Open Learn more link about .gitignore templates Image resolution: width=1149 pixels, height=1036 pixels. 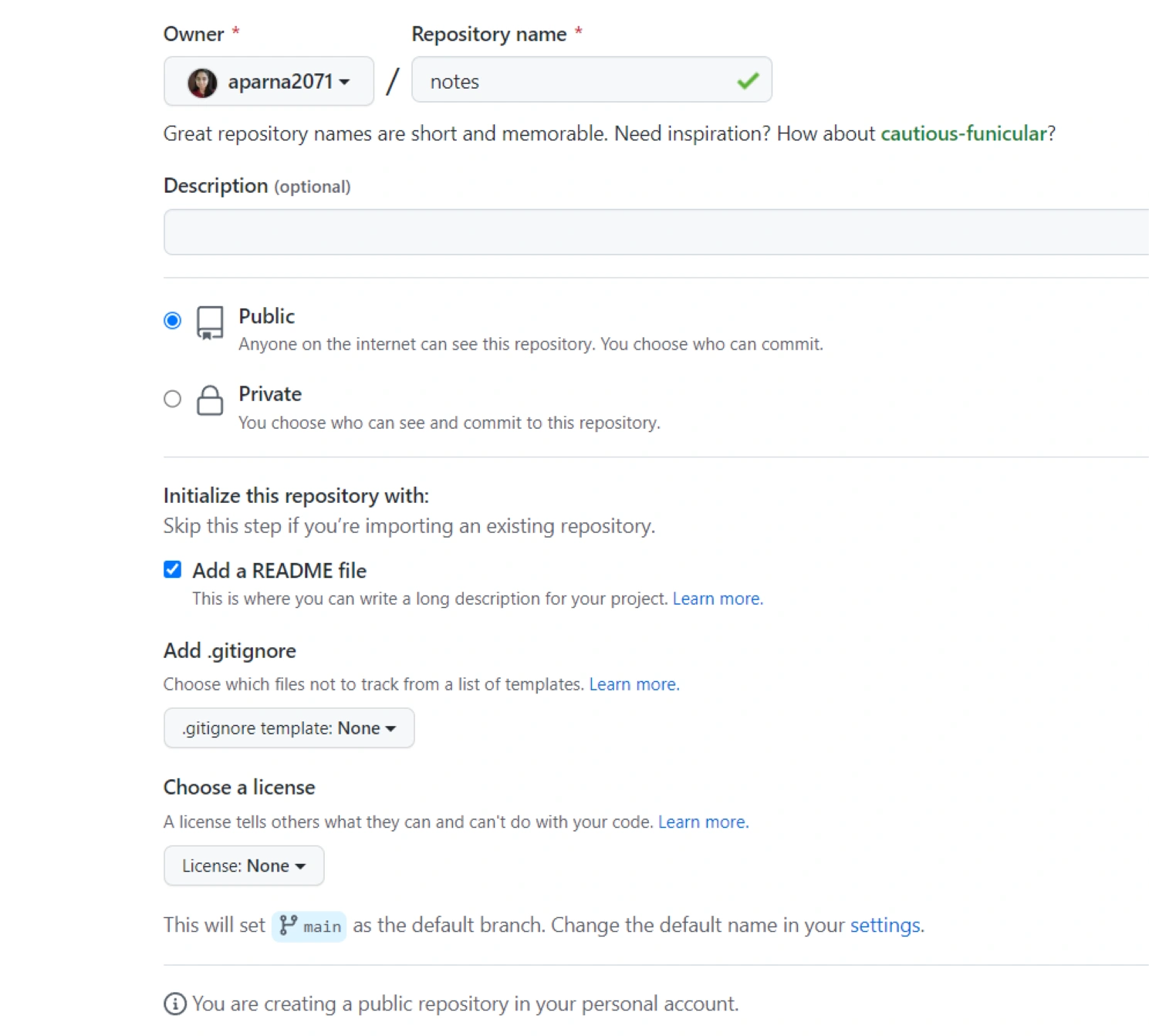(634, 684)
